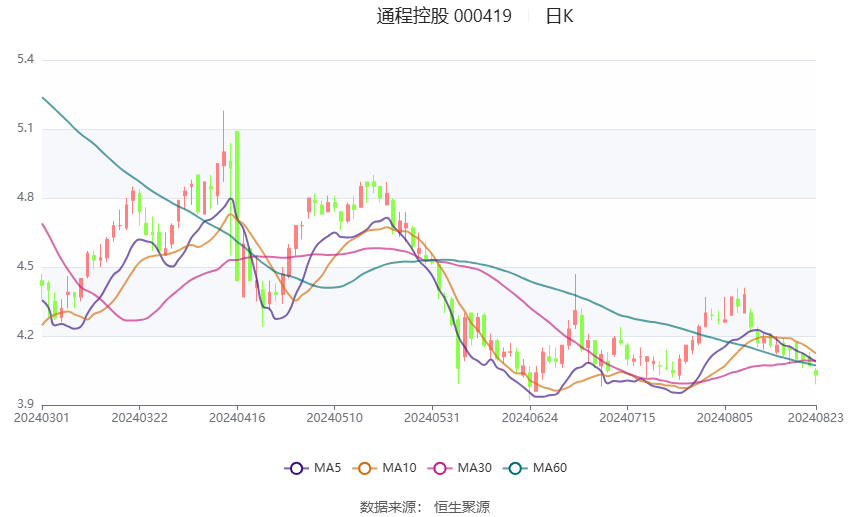Click the chart title 通程控股 000419
Image resolution: width=850 pixels, height=517 pixels.
click(x=444, y=16)
